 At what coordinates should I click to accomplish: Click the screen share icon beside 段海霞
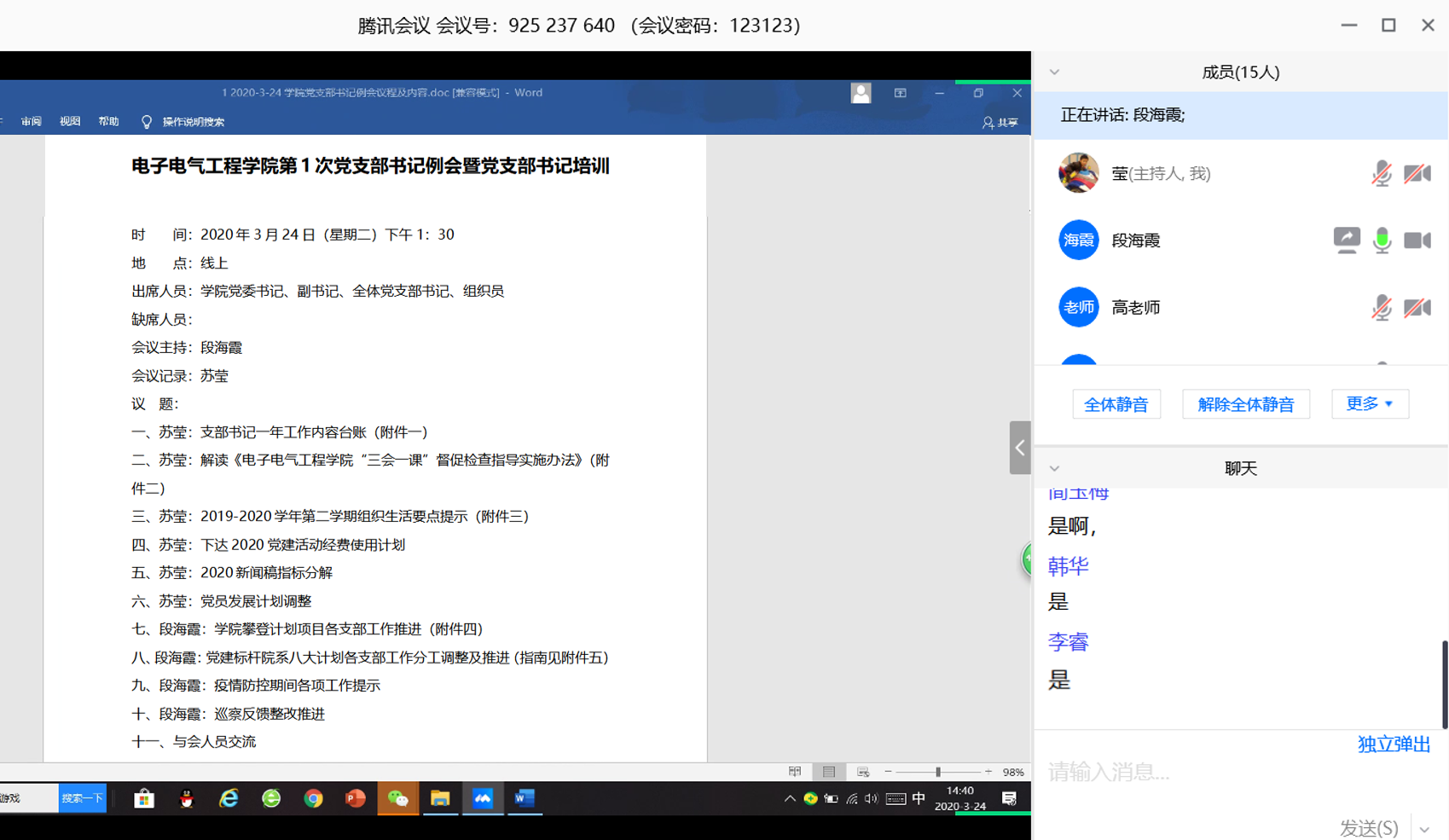point(1347,240)
